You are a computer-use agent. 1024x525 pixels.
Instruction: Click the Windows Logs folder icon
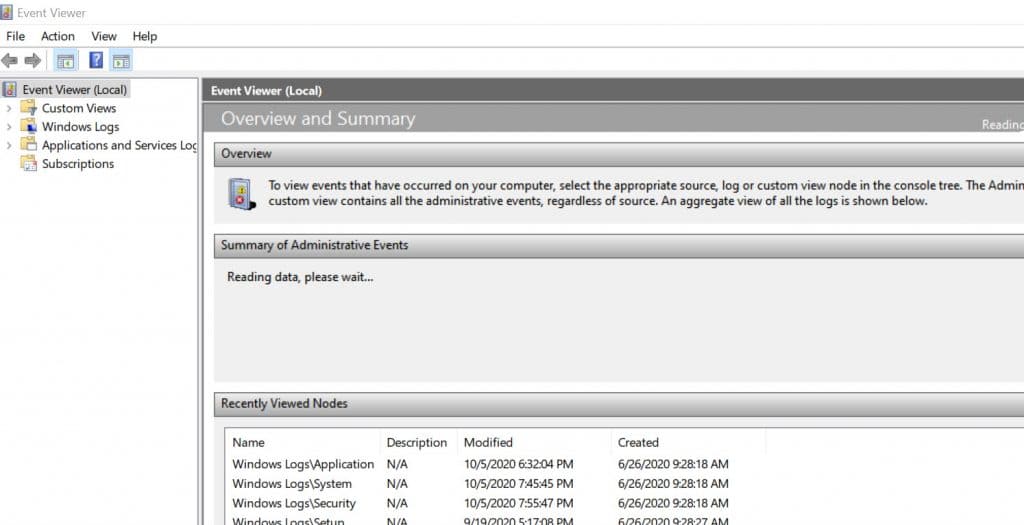[x=28, y=127]
